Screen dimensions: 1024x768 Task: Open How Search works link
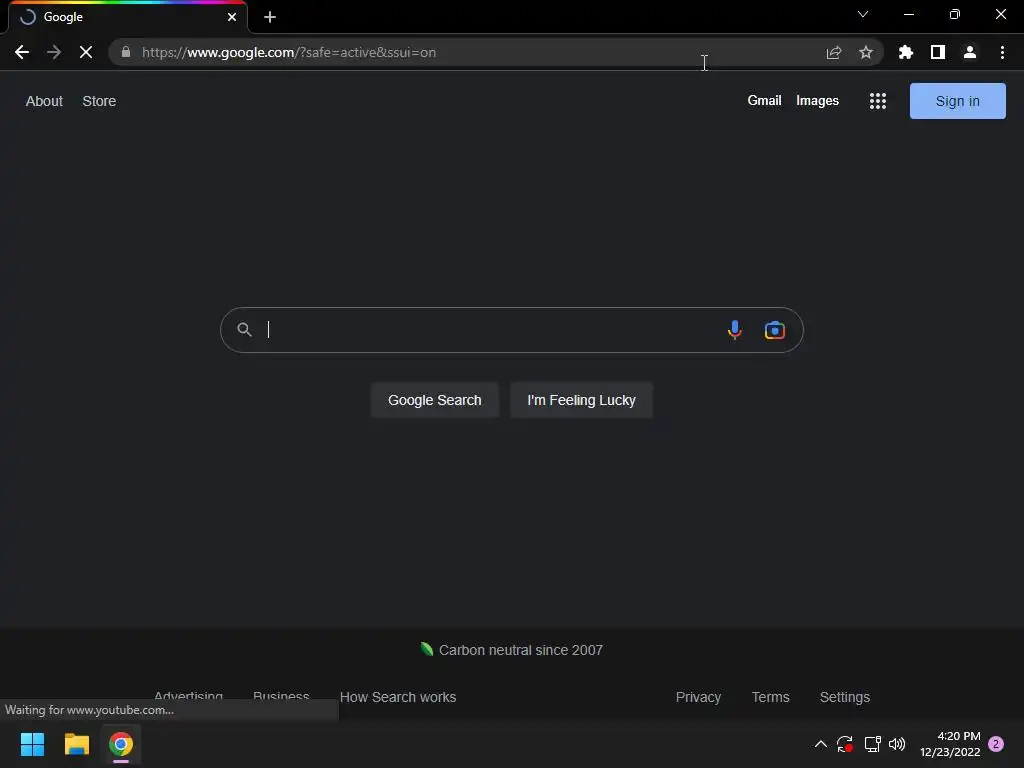(398, 697)
